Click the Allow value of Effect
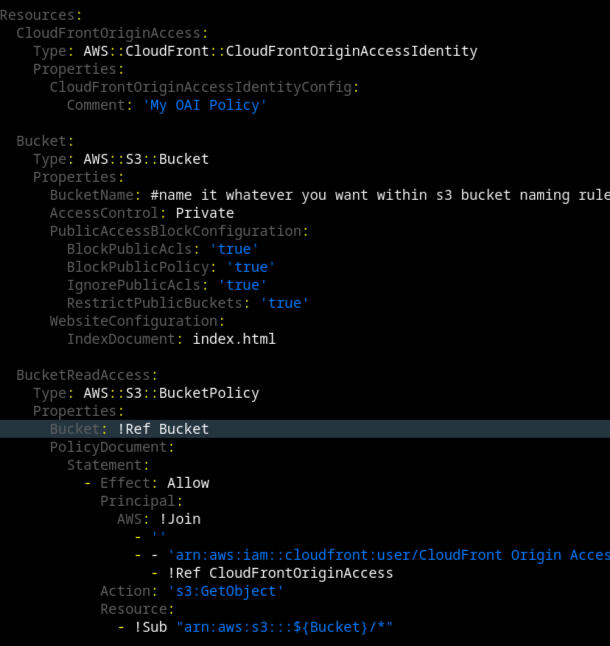This screenshot has height=646, width=610. tap(188, 483)
